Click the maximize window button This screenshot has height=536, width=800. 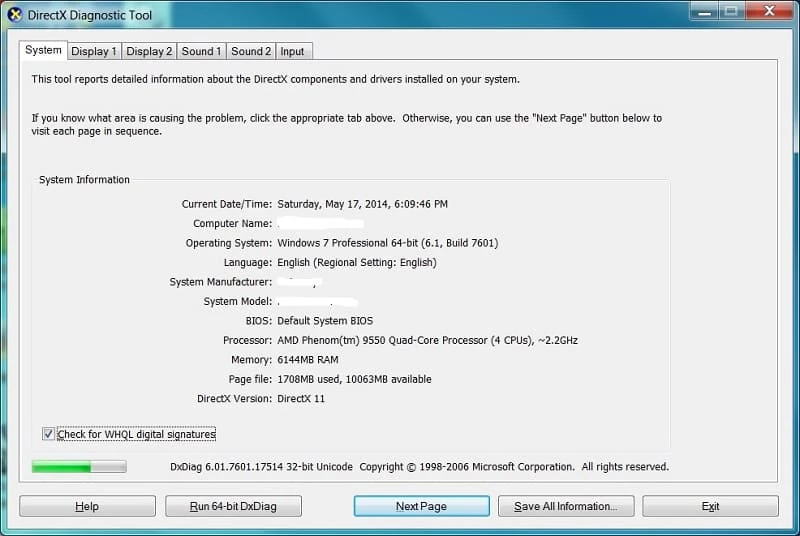tap(732, 12)
